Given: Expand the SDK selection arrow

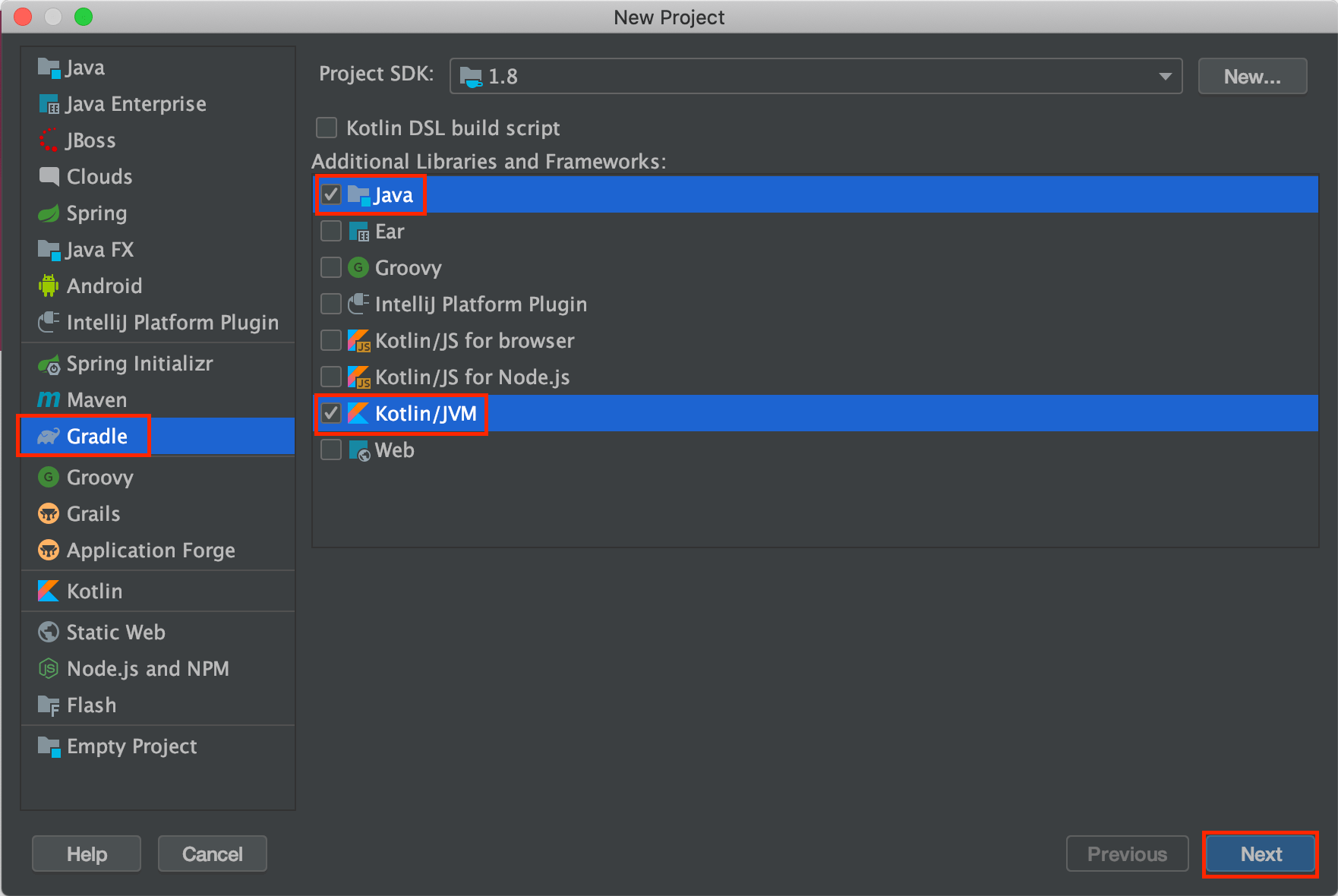Looking at the screenshot, I should click(x=1163, y=76).
